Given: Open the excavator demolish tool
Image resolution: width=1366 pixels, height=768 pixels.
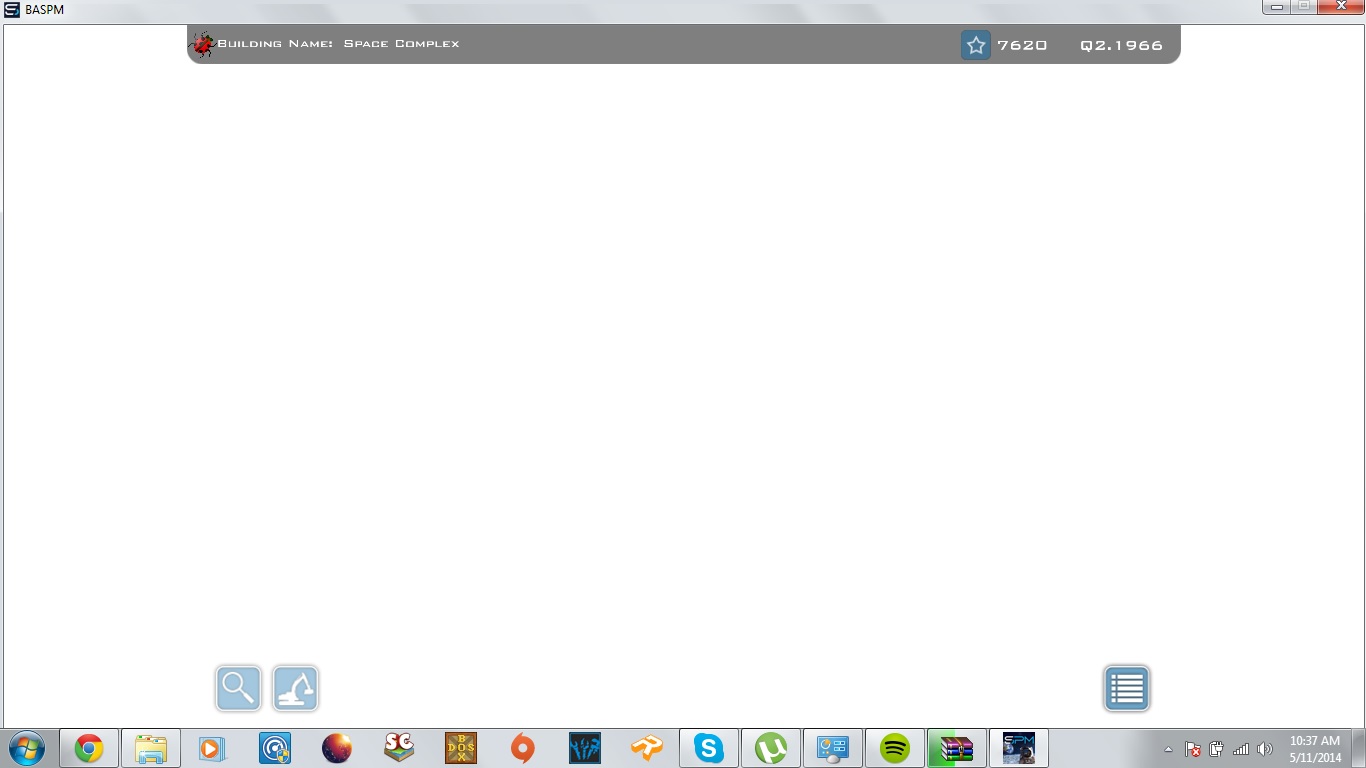Looking at the screenshot, I should [x=295, y=688].
